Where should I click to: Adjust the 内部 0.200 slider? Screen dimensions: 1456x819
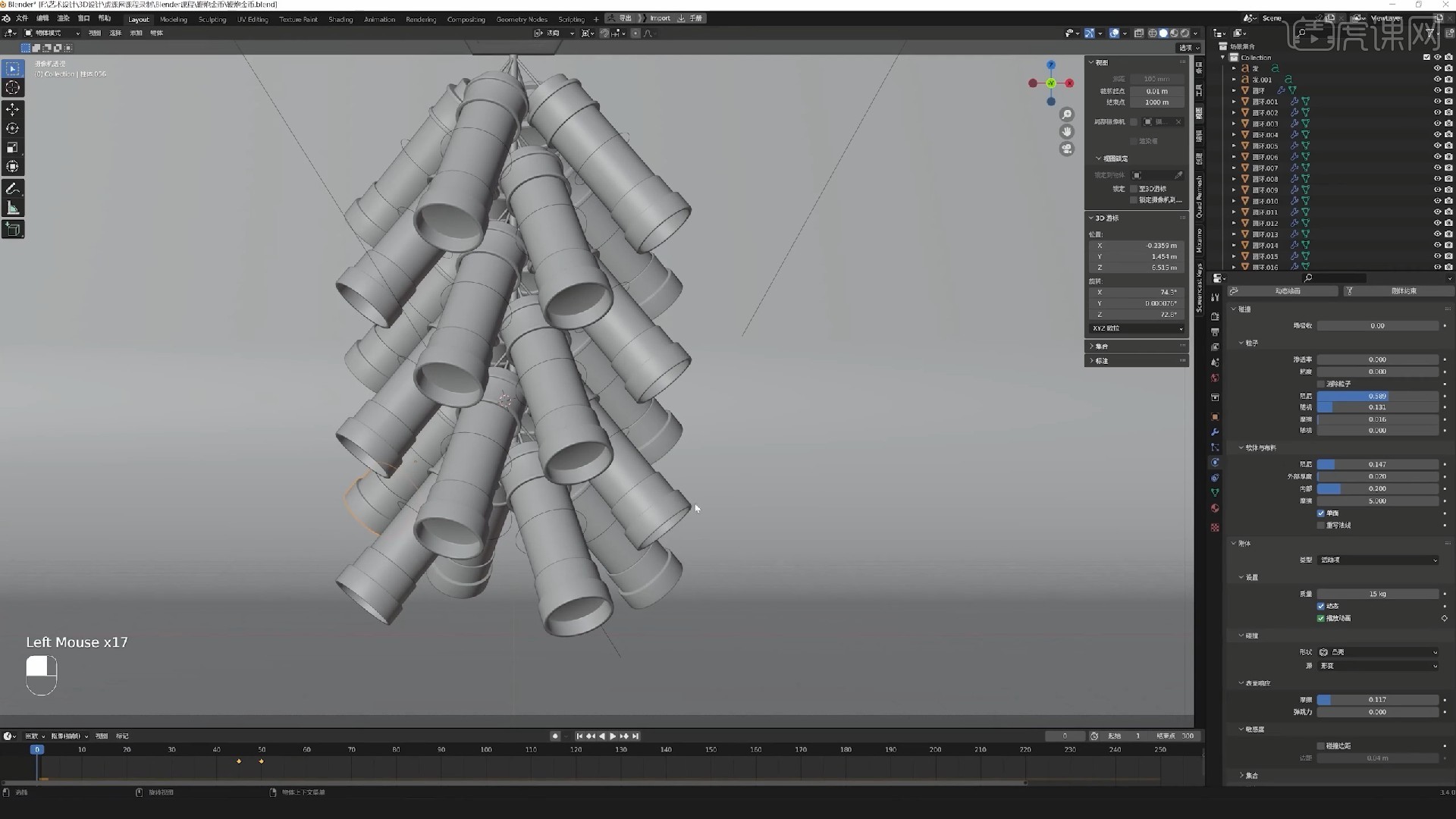pyautogui.click(x=1378, y=489)
